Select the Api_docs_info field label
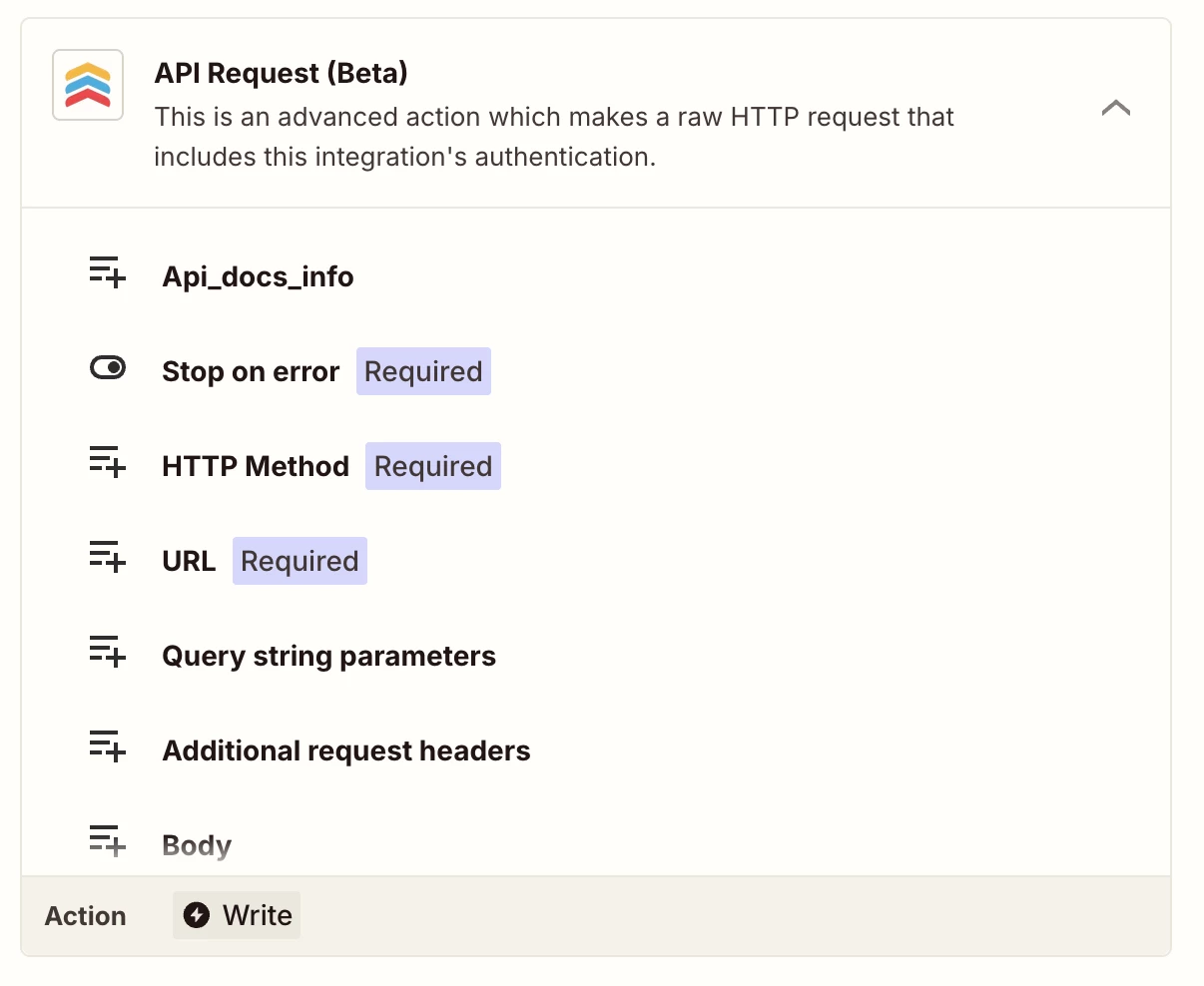Screen dimensions: 1204x986 [258, 276]
